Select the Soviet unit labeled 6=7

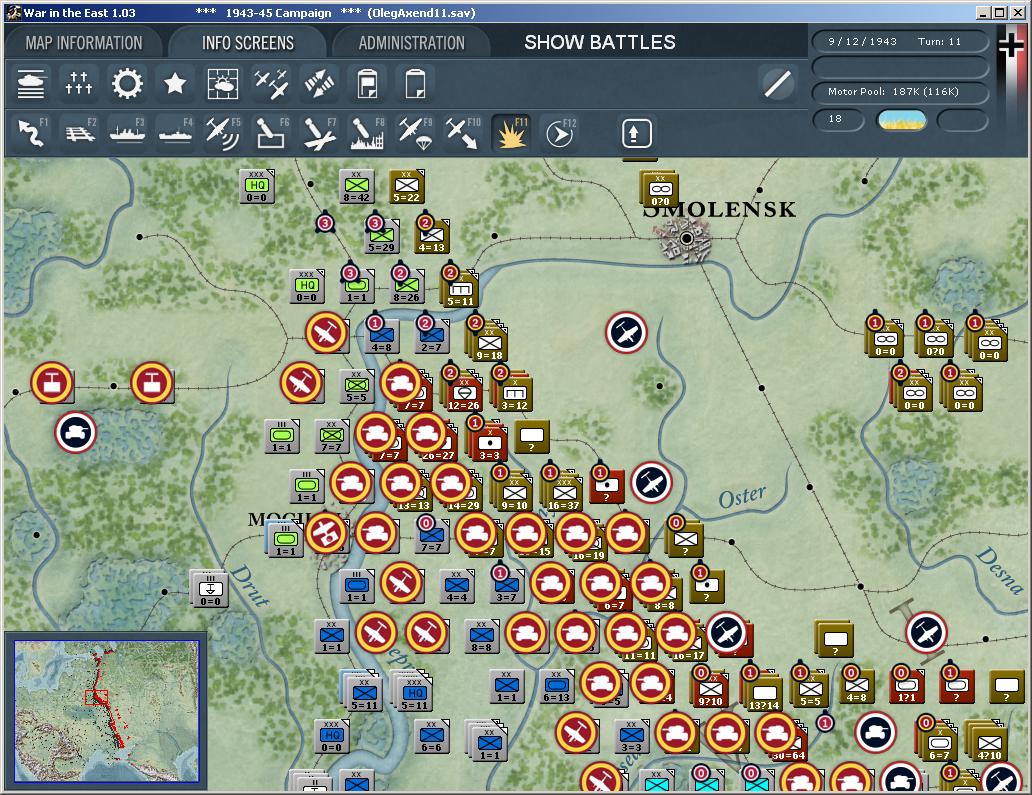[939, 740]
